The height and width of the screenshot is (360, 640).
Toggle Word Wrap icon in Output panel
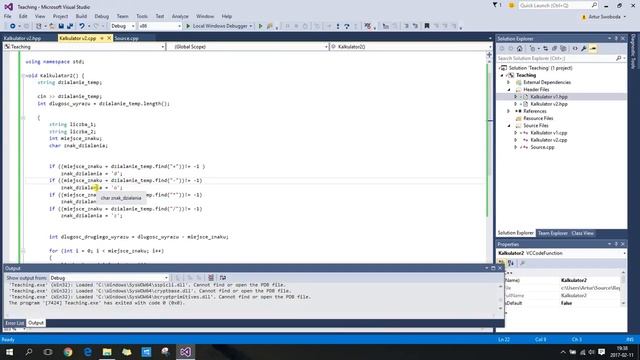pyautogui.click(x=222, y=278)
